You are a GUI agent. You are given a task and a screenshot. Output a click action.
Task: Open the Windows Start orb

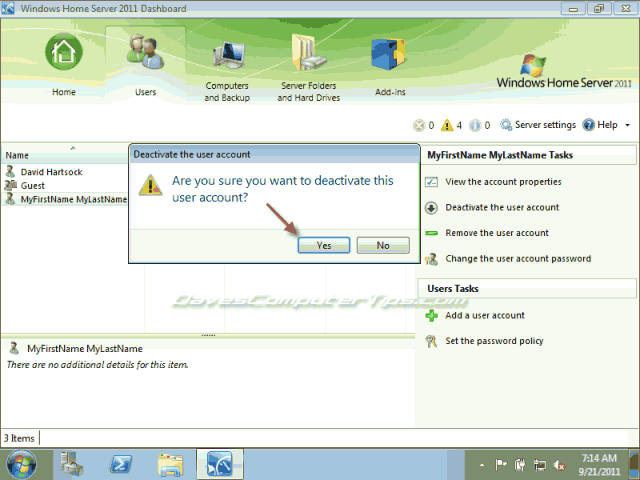(x=21, y=464)
